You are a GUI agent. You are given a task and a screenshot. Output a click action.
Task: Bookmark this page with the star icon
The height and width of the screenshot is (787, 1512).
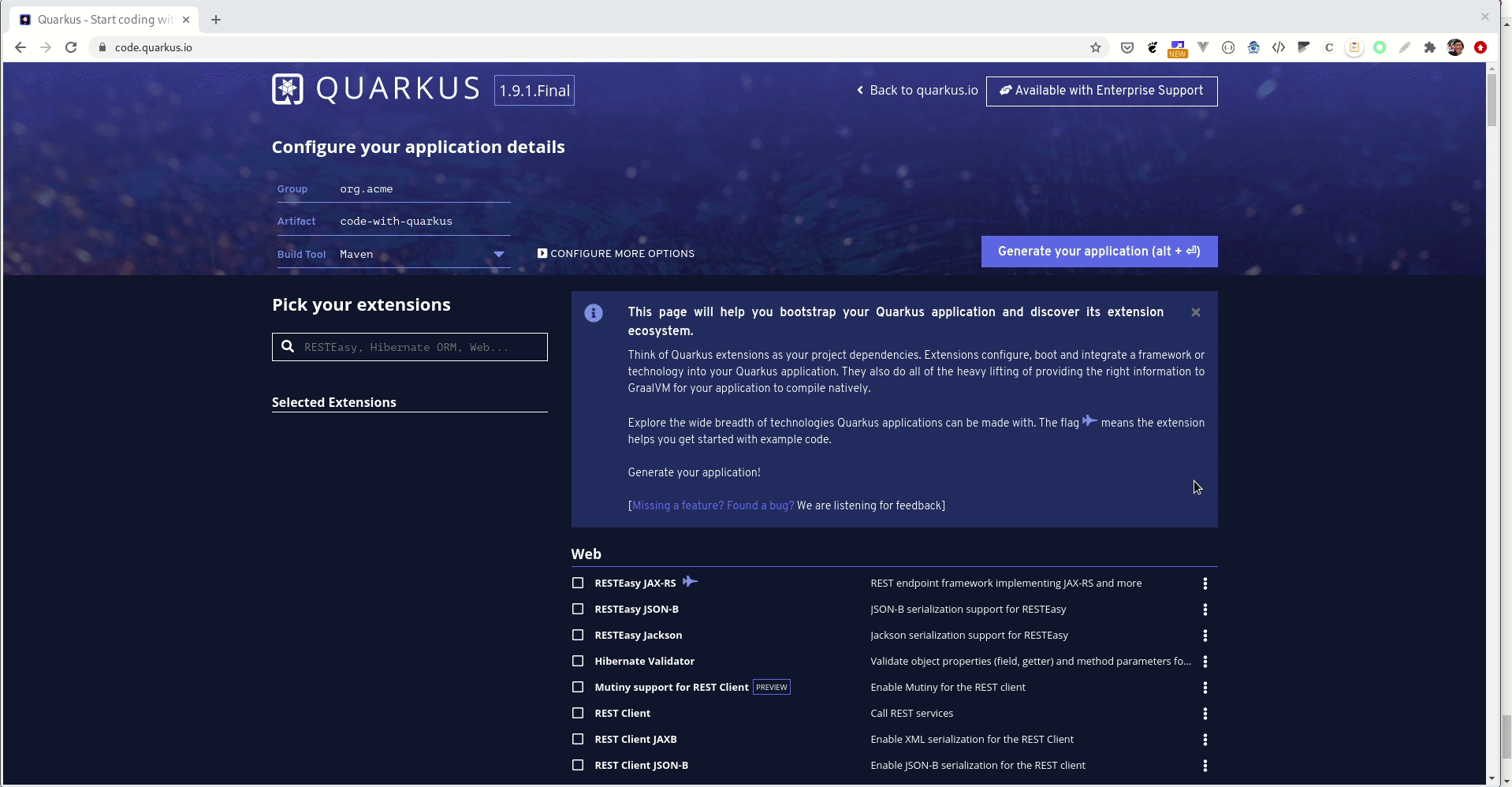tap(1096, 47)
